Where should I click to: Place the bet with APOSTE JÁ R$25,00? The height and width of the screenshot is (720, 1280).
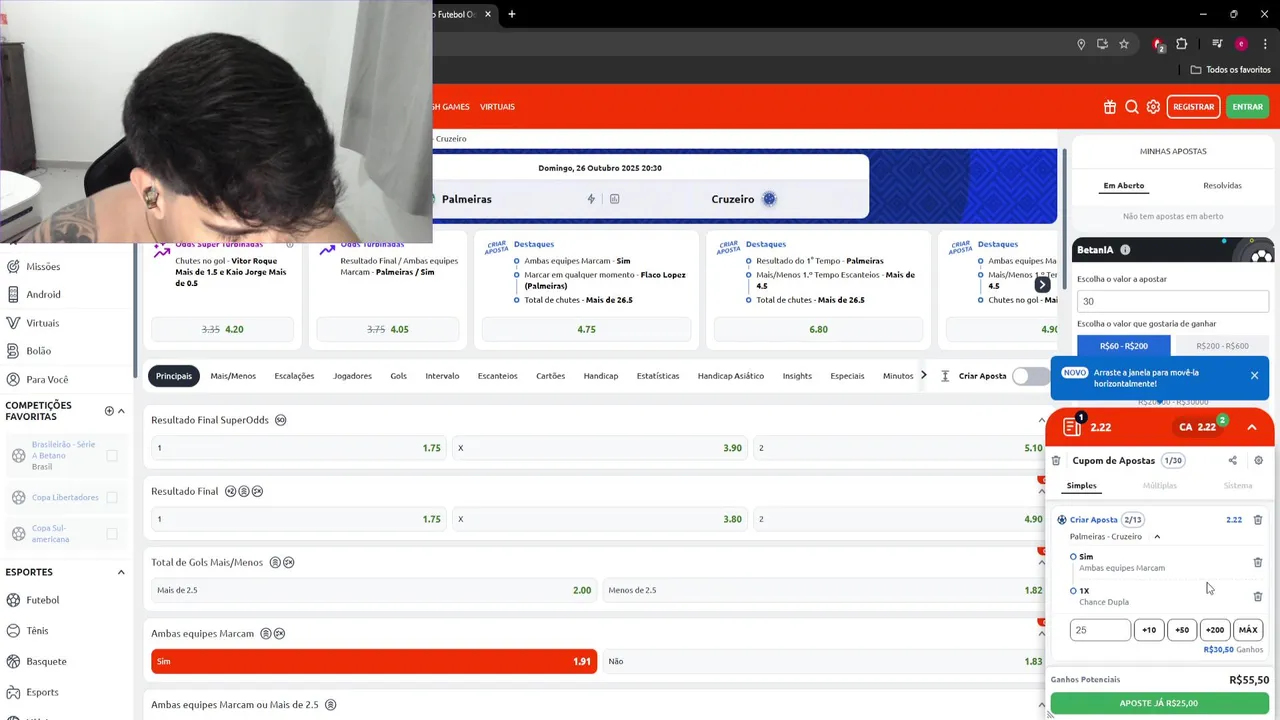(x=1159, y=703)
